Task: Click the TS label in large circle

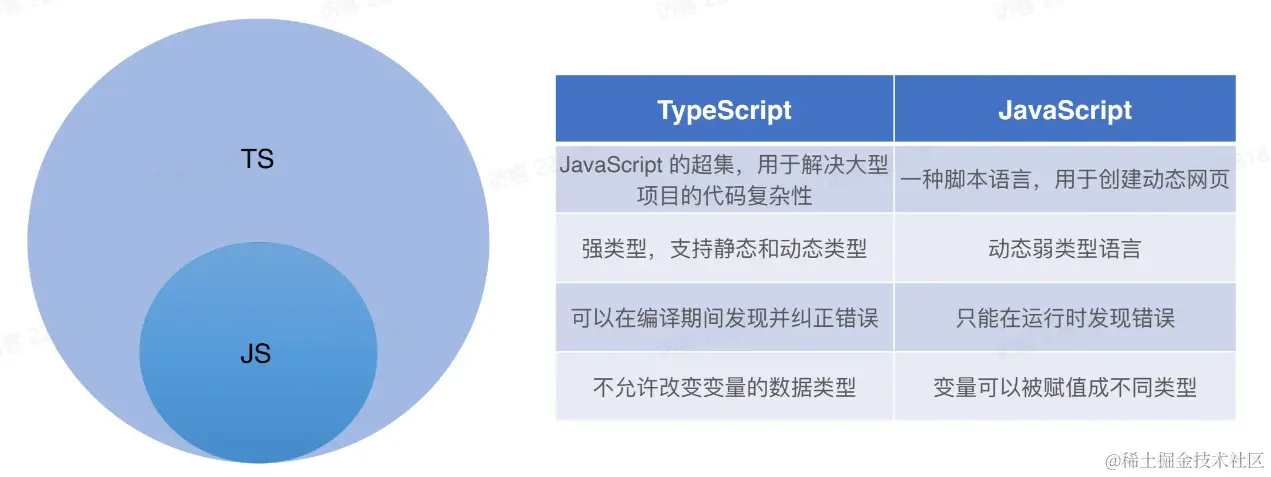Action: 257,159
